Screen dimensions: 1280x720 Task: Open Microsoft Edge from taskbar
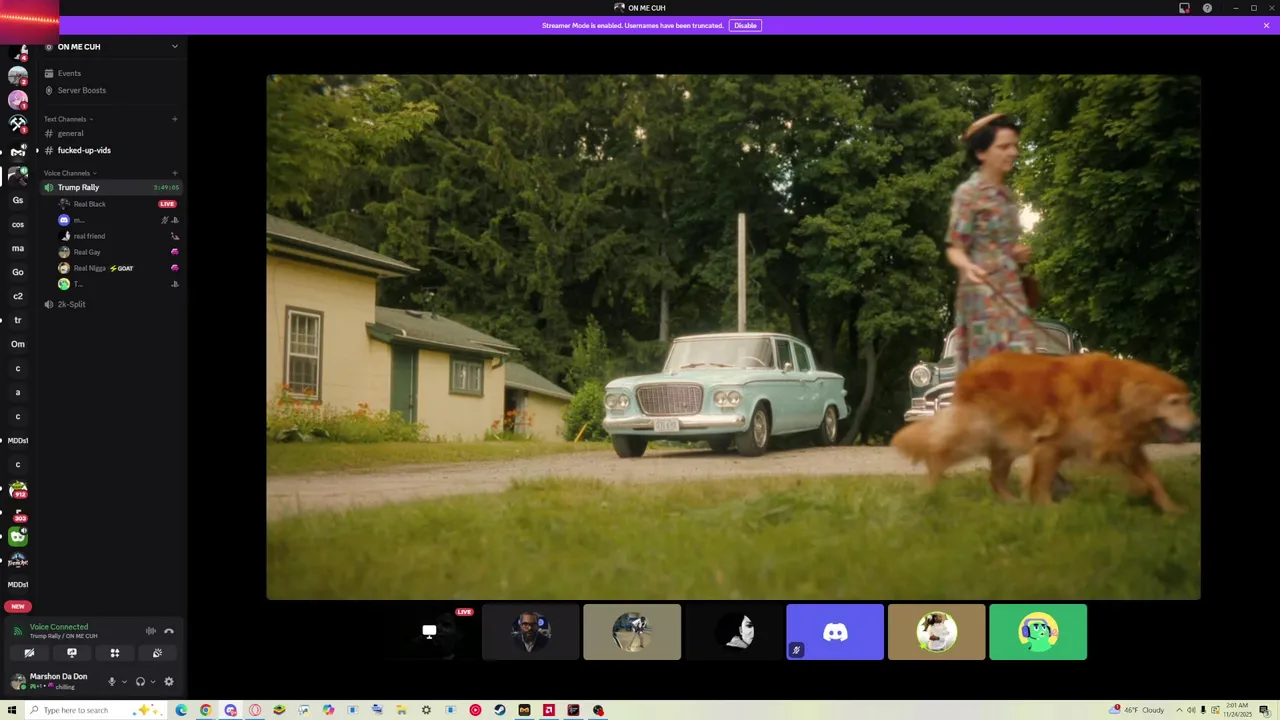click(x=181, y=710)
